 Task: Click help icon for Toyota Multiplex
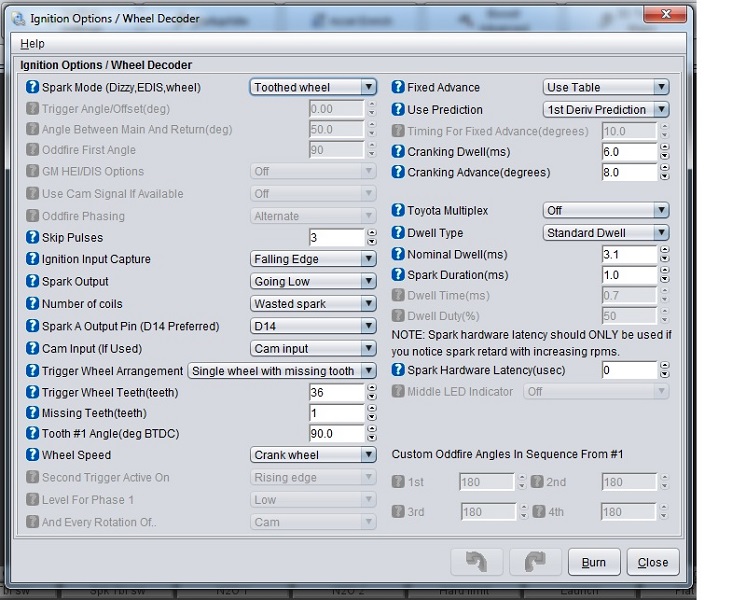pyautogui.click(x=397, y=211)
